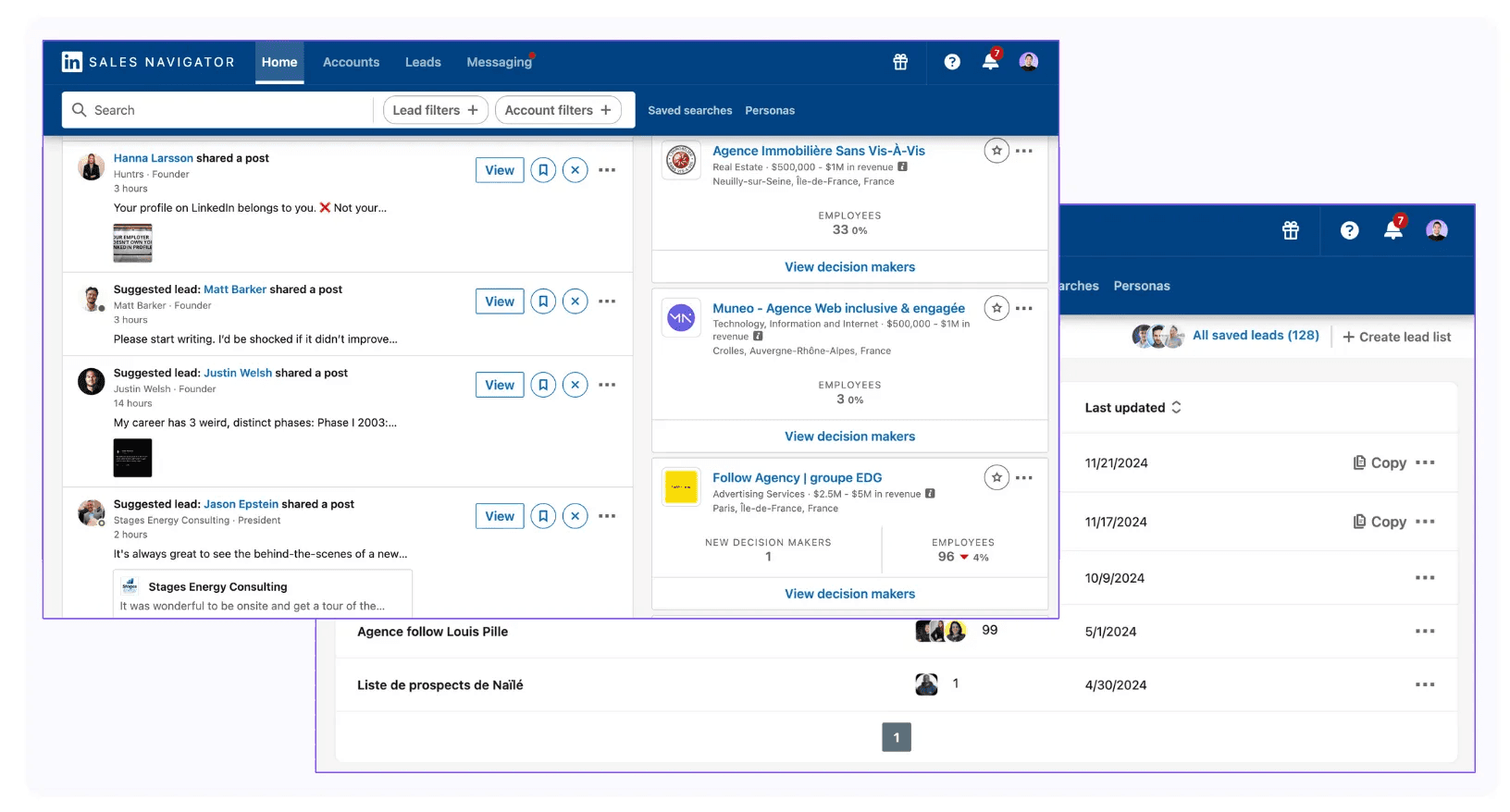The height and width of the screenshot is (812, 1510).
Task: Open more options for the Matt Barker alert
Action: [x=607, y=301]
